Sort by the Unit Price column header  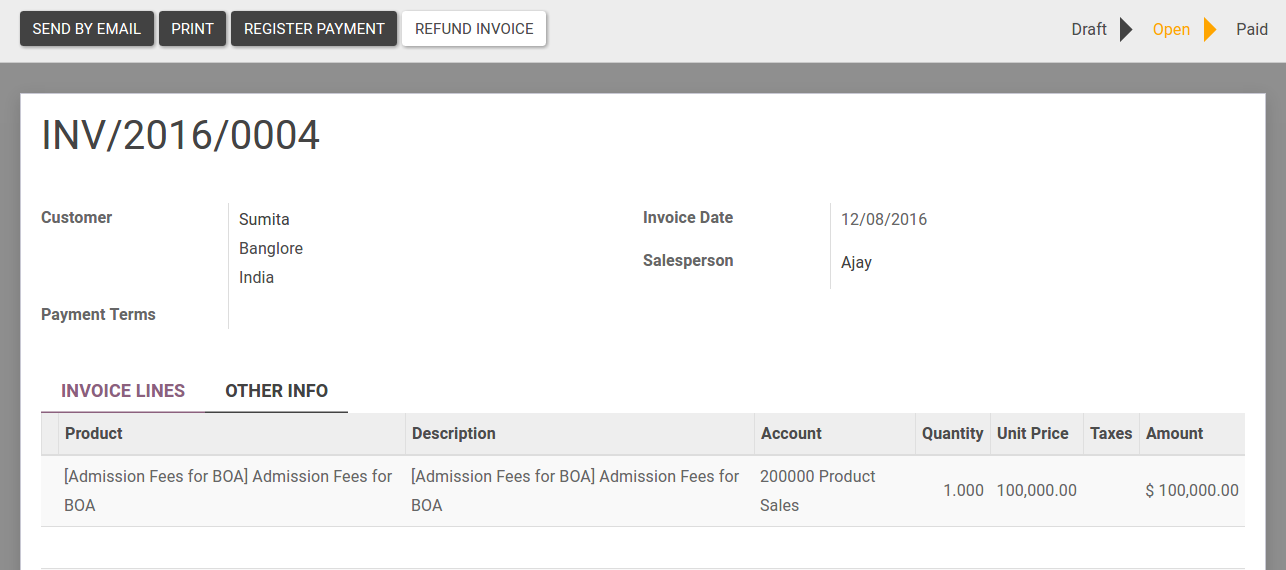coord(1032,433)
